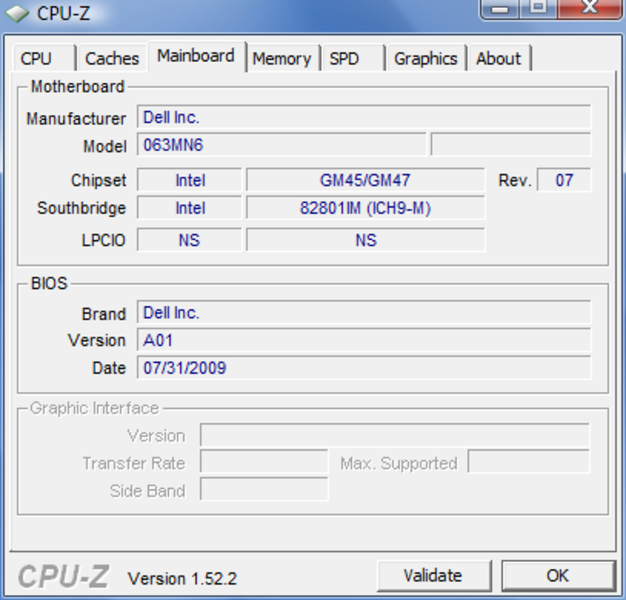Click the Chipset label

pyautogui.click(x=99, y=180)
